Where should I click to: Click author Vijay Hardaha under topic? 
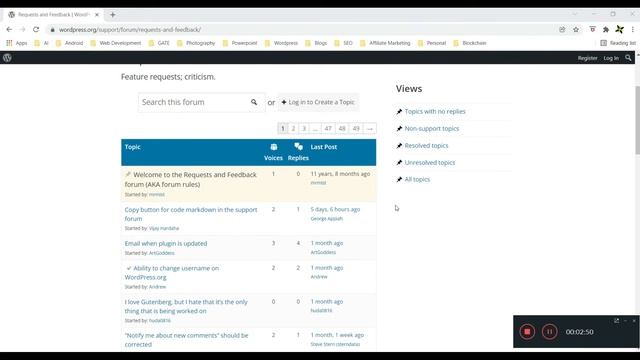click(164, 229)
